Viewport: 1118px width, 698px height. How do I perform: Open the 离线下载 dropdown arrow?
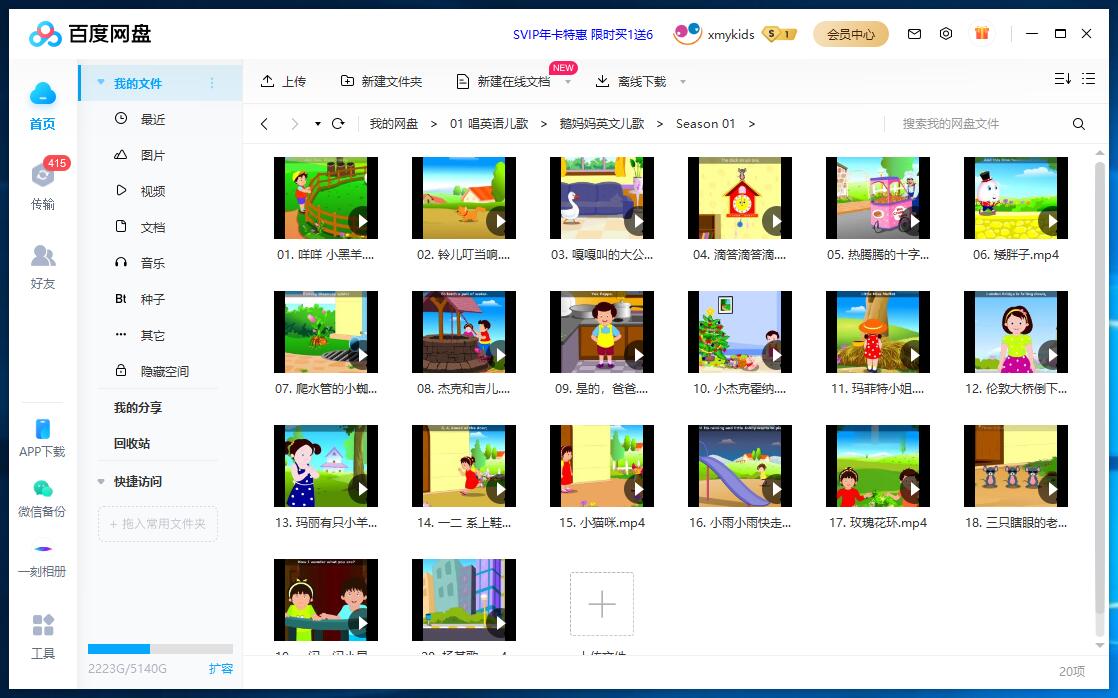682,82
